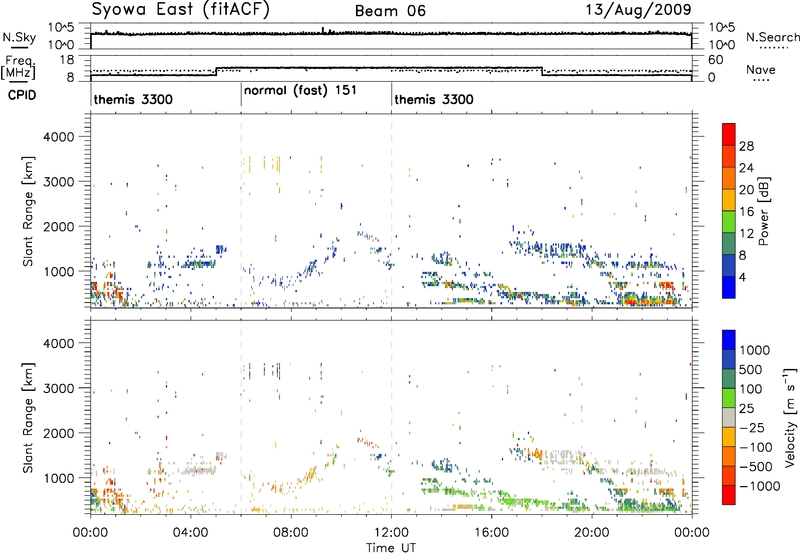Click the date '13/Aug/2009'
800x554 pixels.
point(638,10)
